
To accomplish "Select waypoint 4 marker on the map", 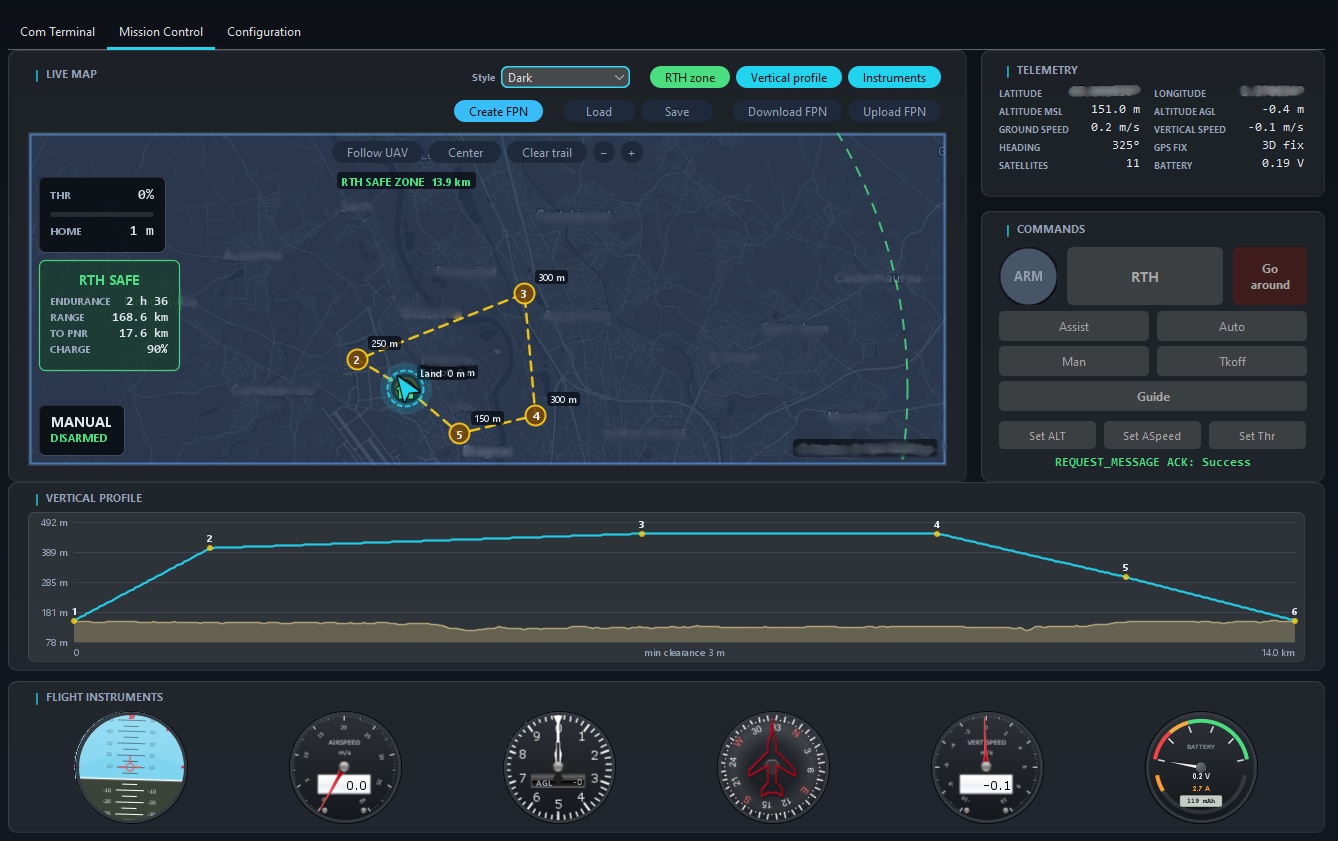I will point(536,415).
